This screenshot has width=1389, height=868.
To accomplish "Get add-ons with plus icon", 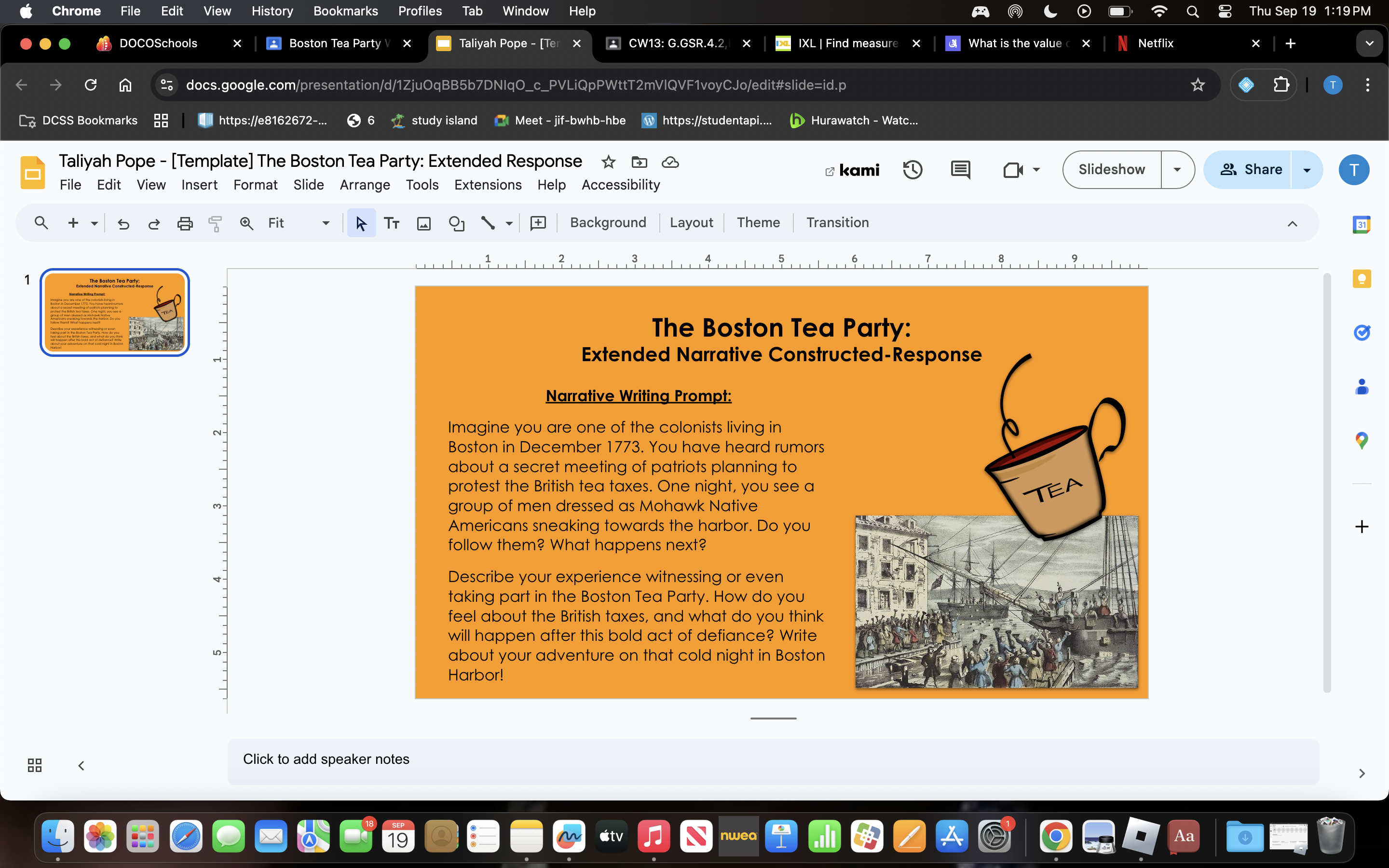I will [1362, 527].
